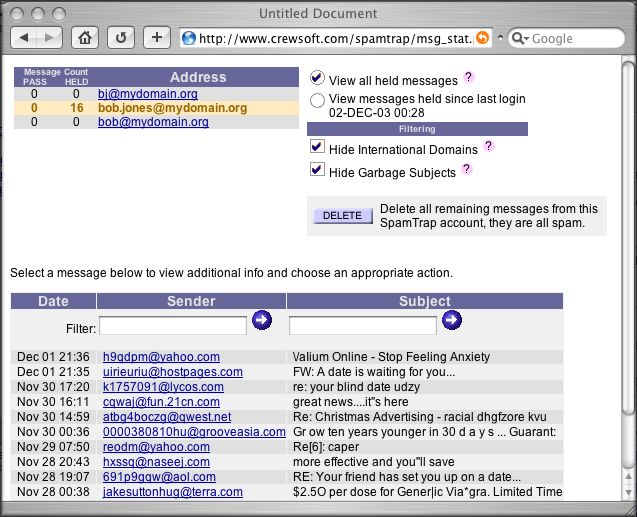
Task: Click the Sender filter text field
Action: [173, 326]
